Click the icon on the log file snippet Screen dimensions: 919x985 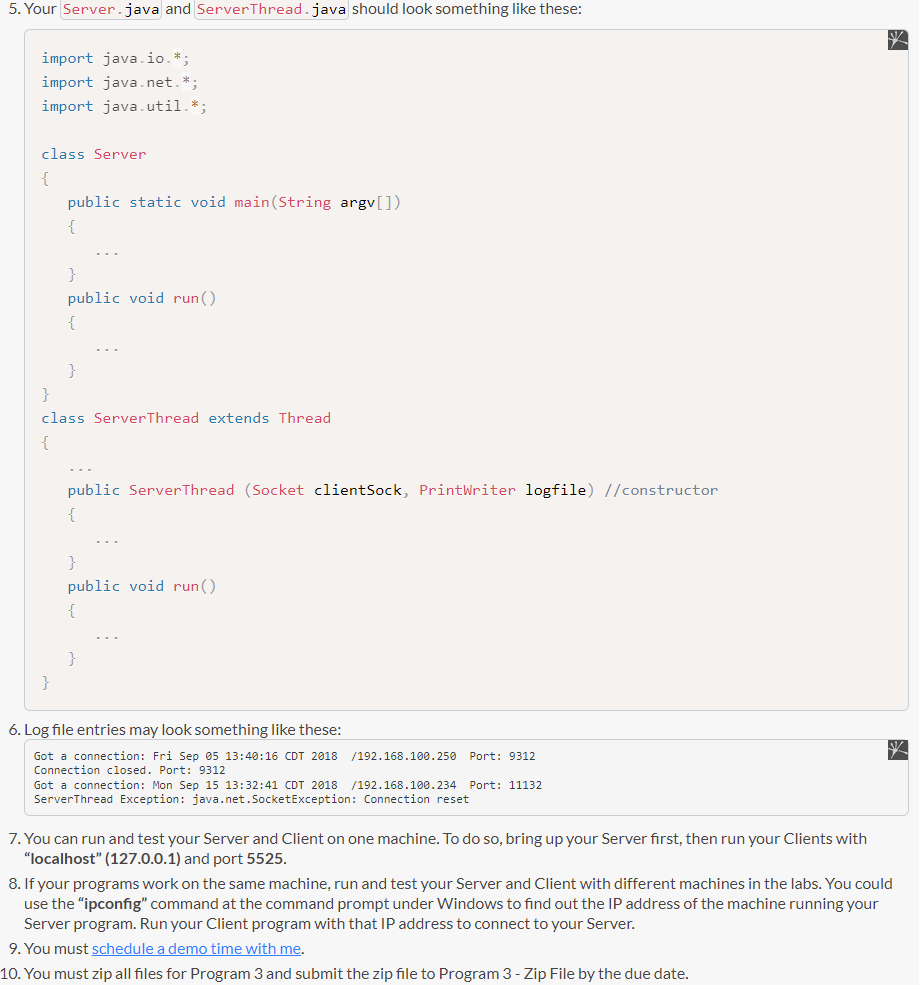pyautogui.click(x=897, y=749)
